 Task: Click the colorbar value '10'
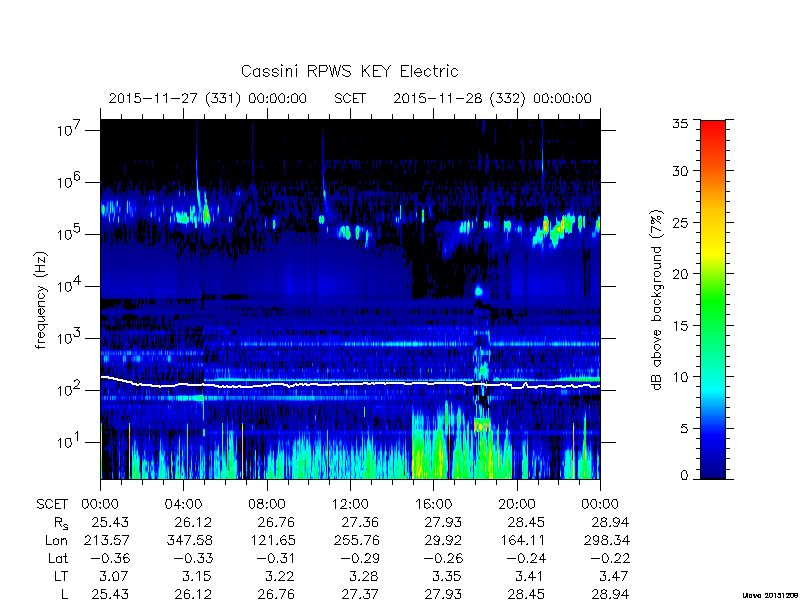click(680, 377)
